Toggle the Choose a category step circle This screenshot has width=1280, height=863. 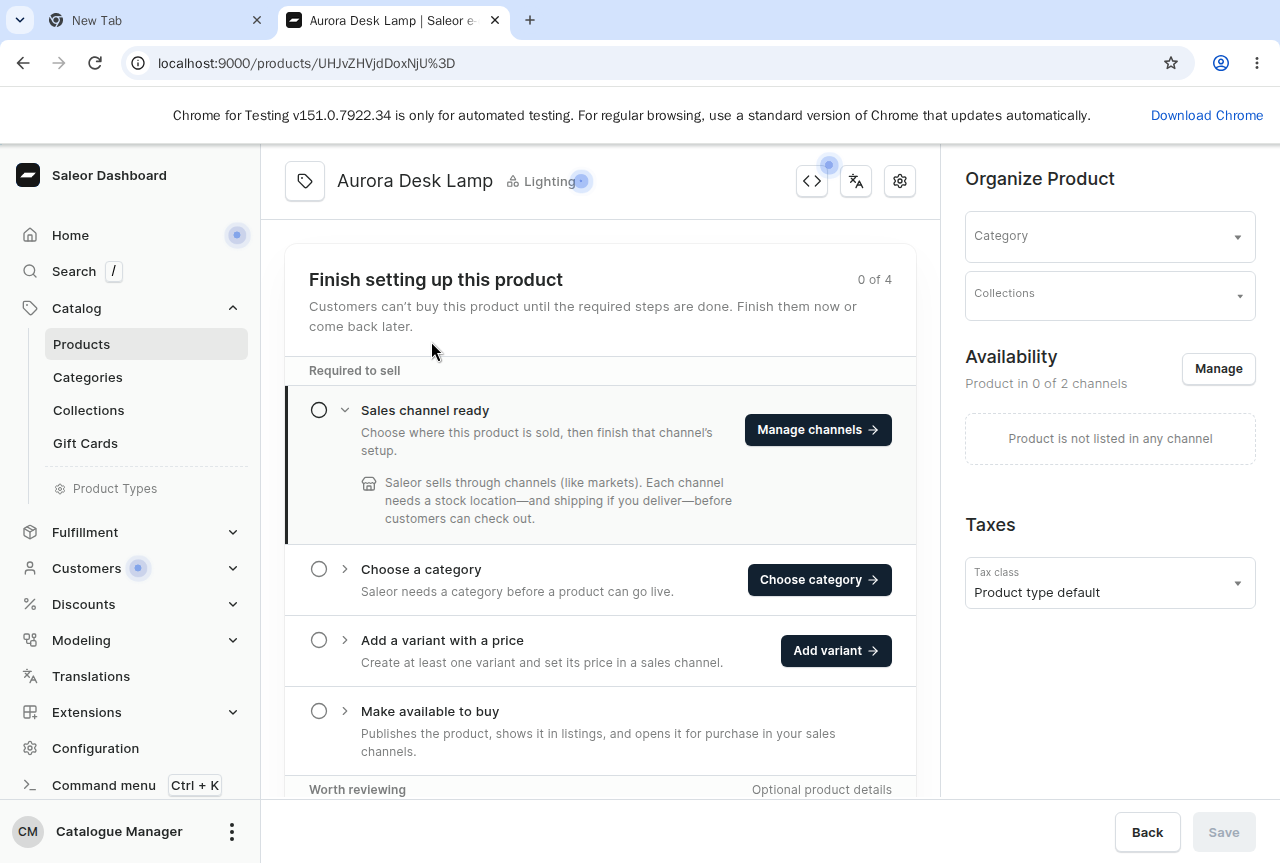click(x=319, y=569)
